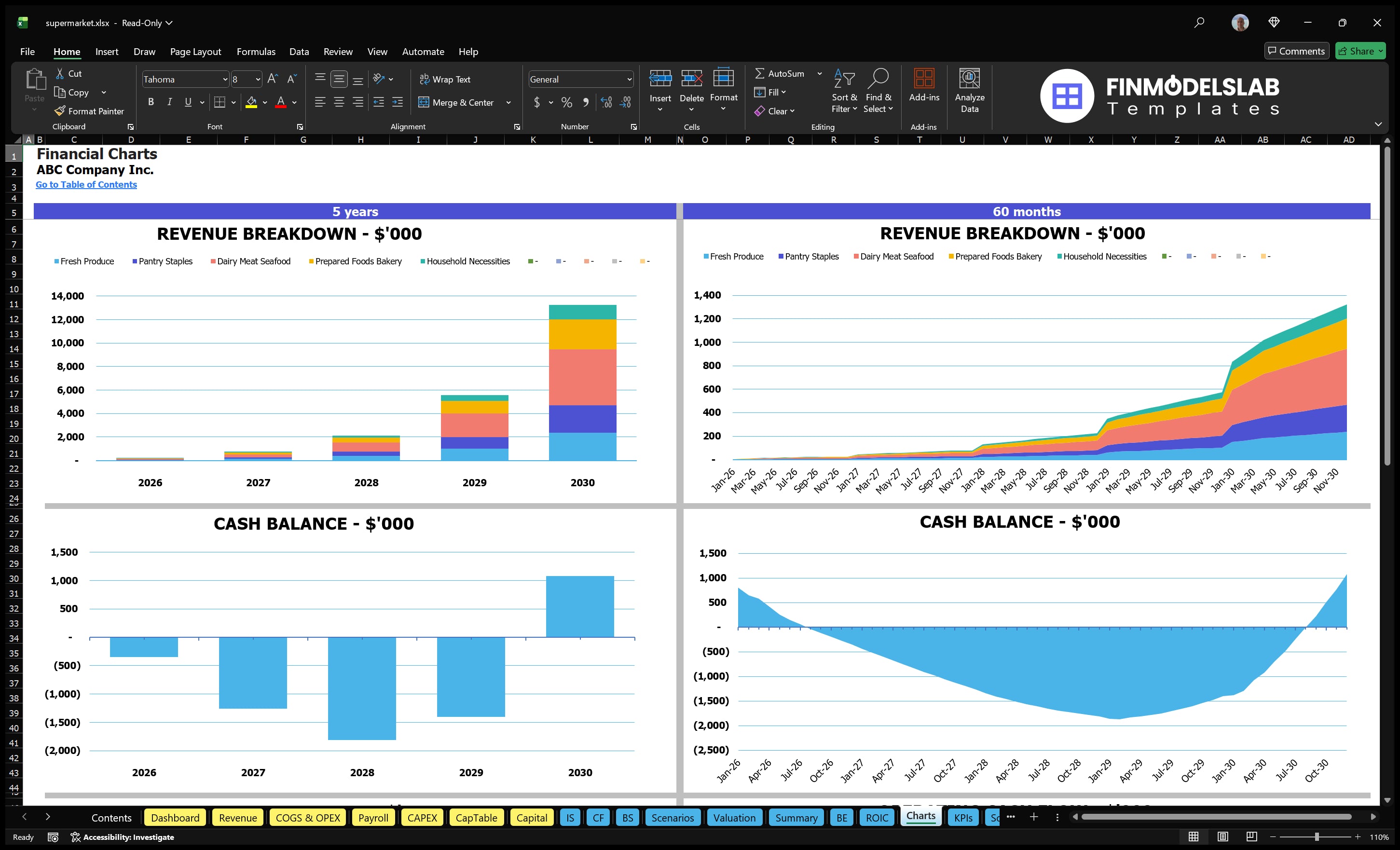1400x850 pixels.
Task: Follow the Go to Table of Contents link
Action: tap(86, 184)
